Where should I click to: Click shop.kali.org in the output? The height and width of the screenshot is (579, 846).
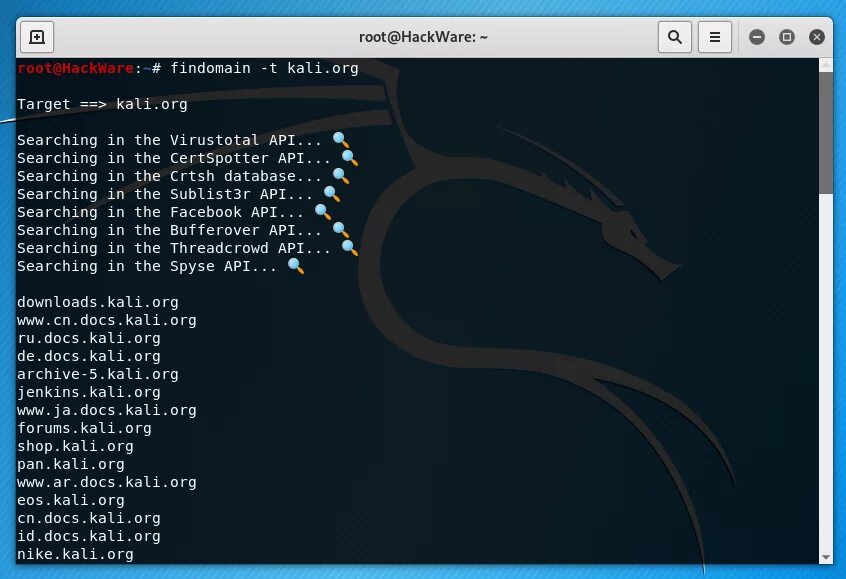coord(76,446)
